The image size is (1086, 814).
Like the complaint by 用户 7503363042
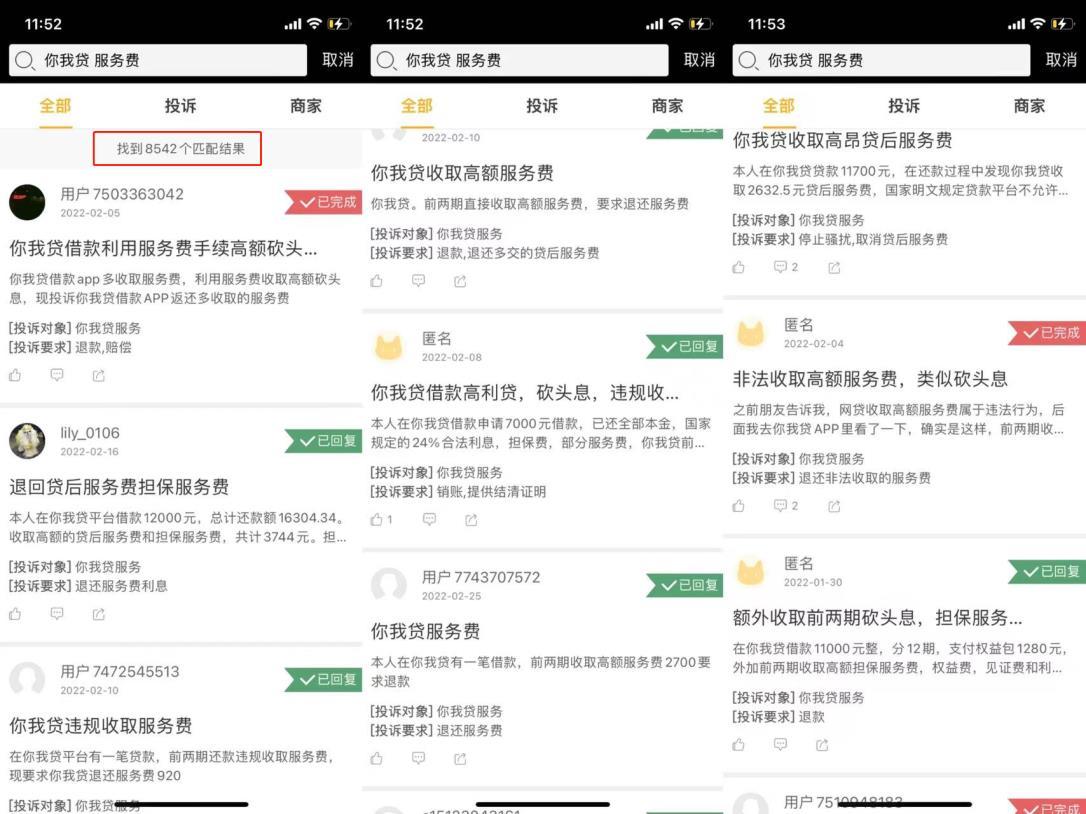pyautogui.click(x=15, y=375)
